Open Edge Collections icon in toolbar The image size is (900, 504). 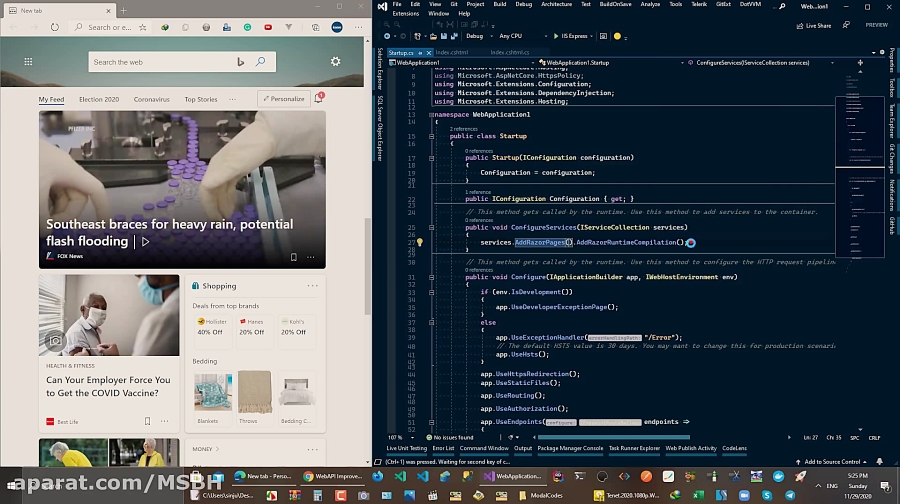click(x=315, y=27)
